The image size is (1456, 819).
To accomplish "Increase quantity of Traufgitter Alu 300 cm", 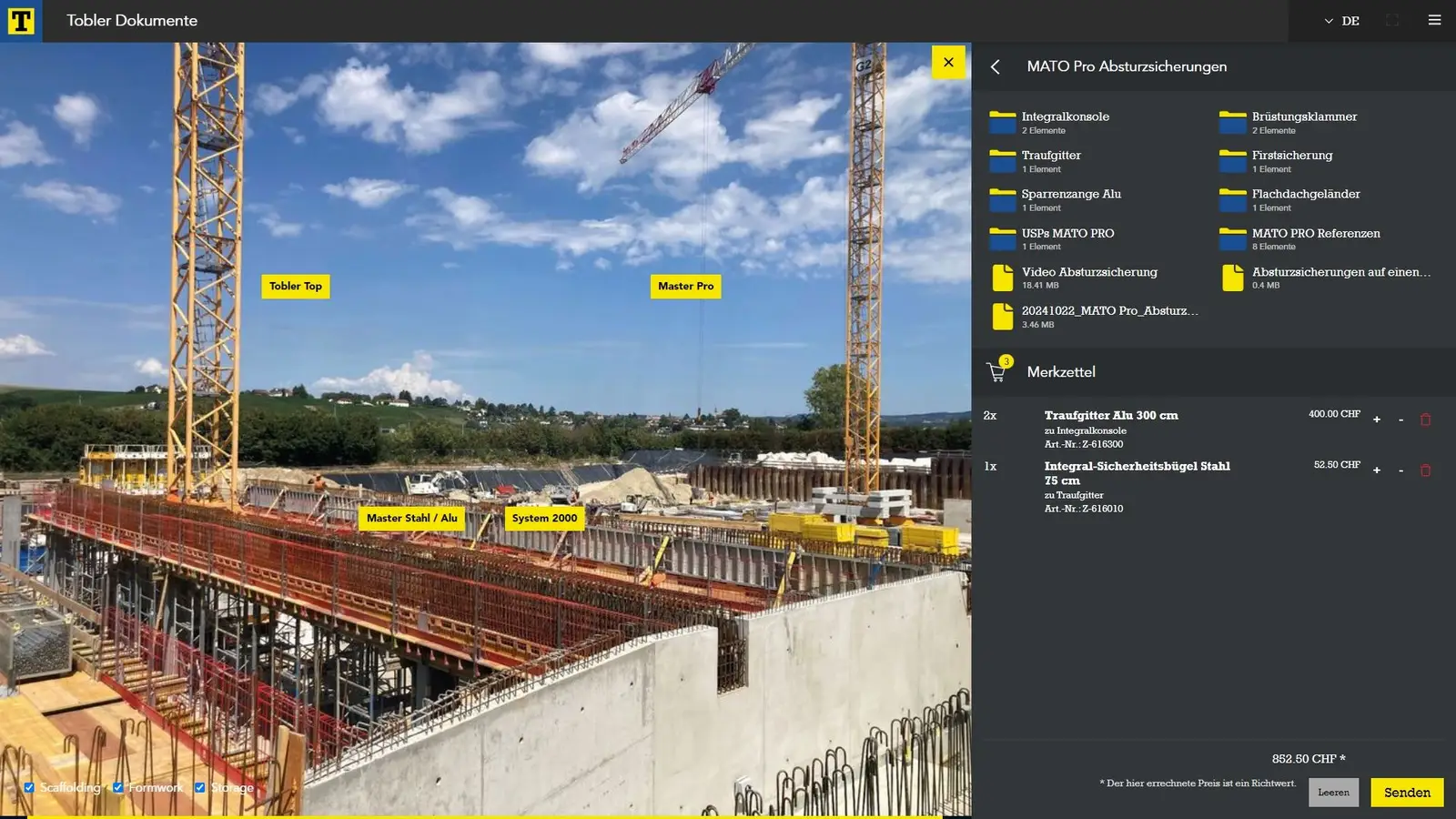I will point(1377,420).
